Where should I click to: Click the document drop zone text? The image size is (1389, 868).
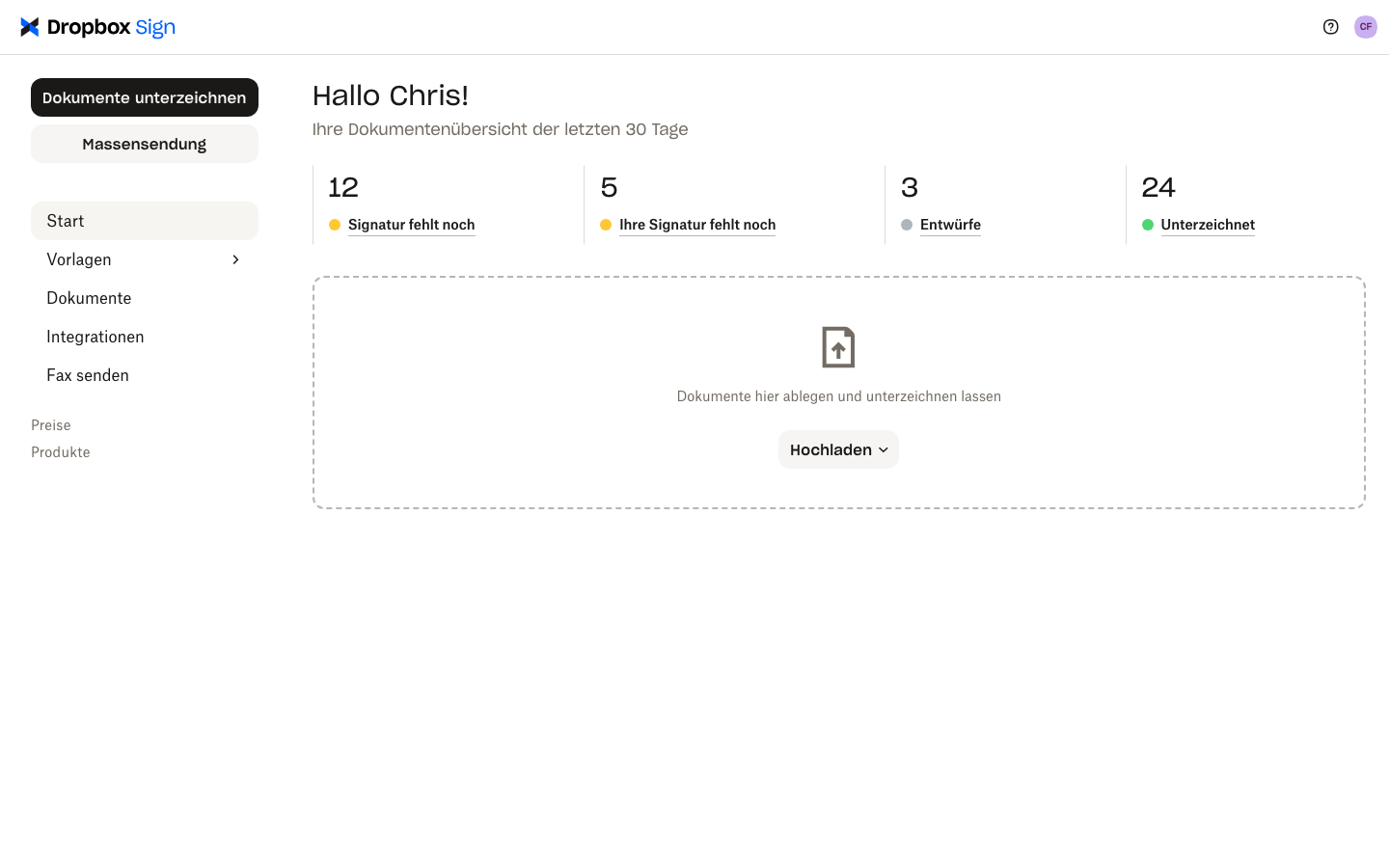[x=838, y=396]
